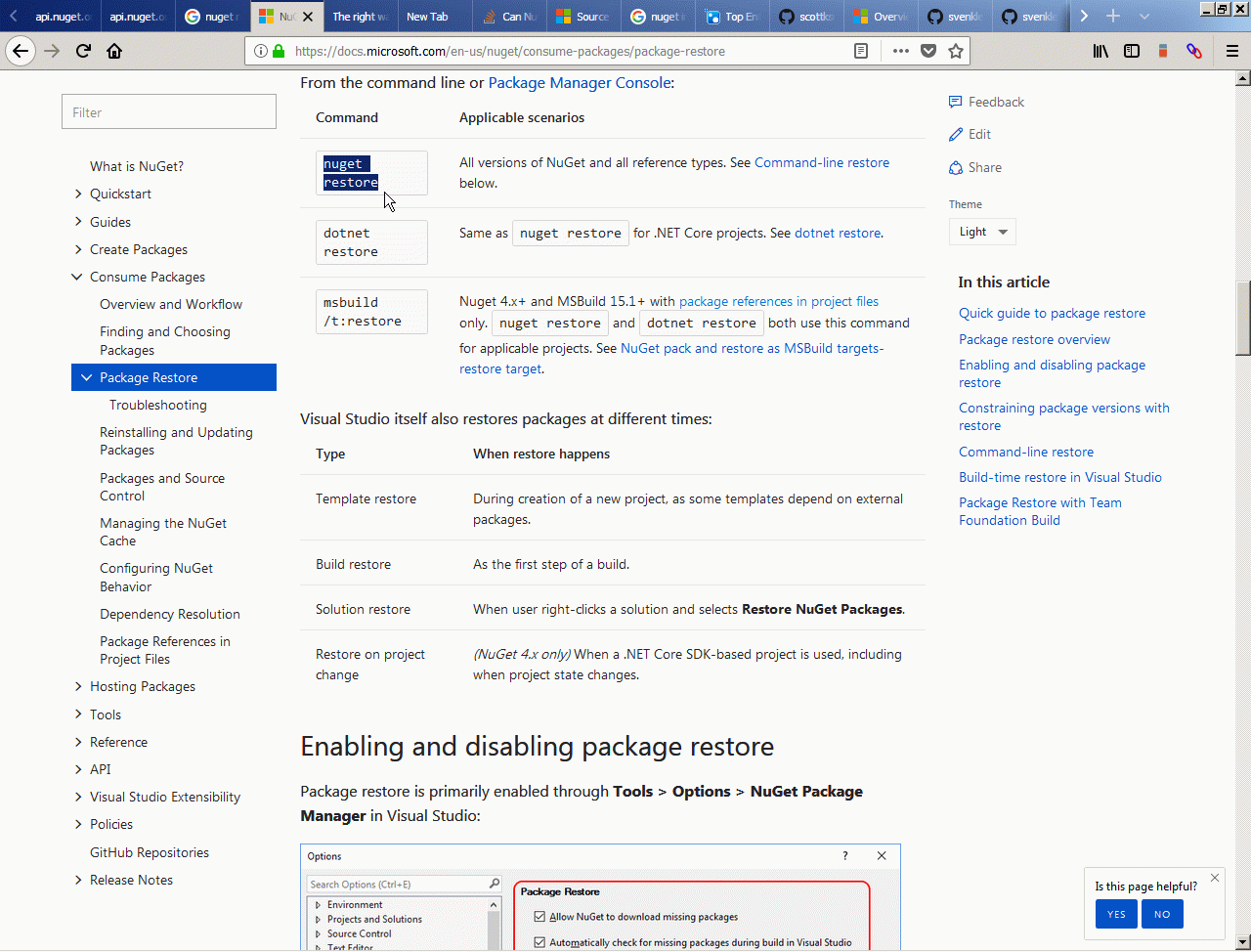Screen dimensions: 1251x952
Task: Expand the Quickstart section
Action: pos(78,194)
